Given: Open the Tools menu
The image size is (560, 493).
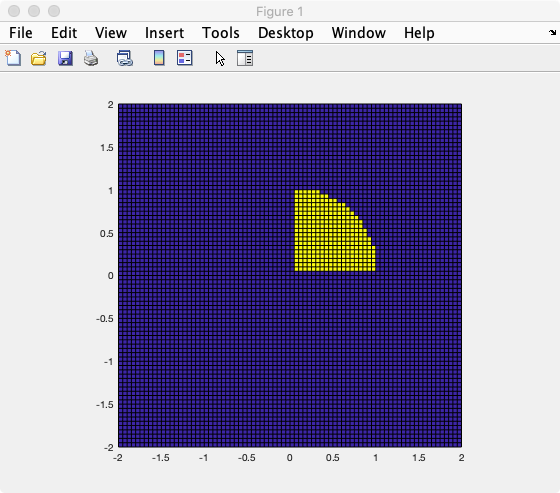Looking at the screenshot, I should coord(221,33).
